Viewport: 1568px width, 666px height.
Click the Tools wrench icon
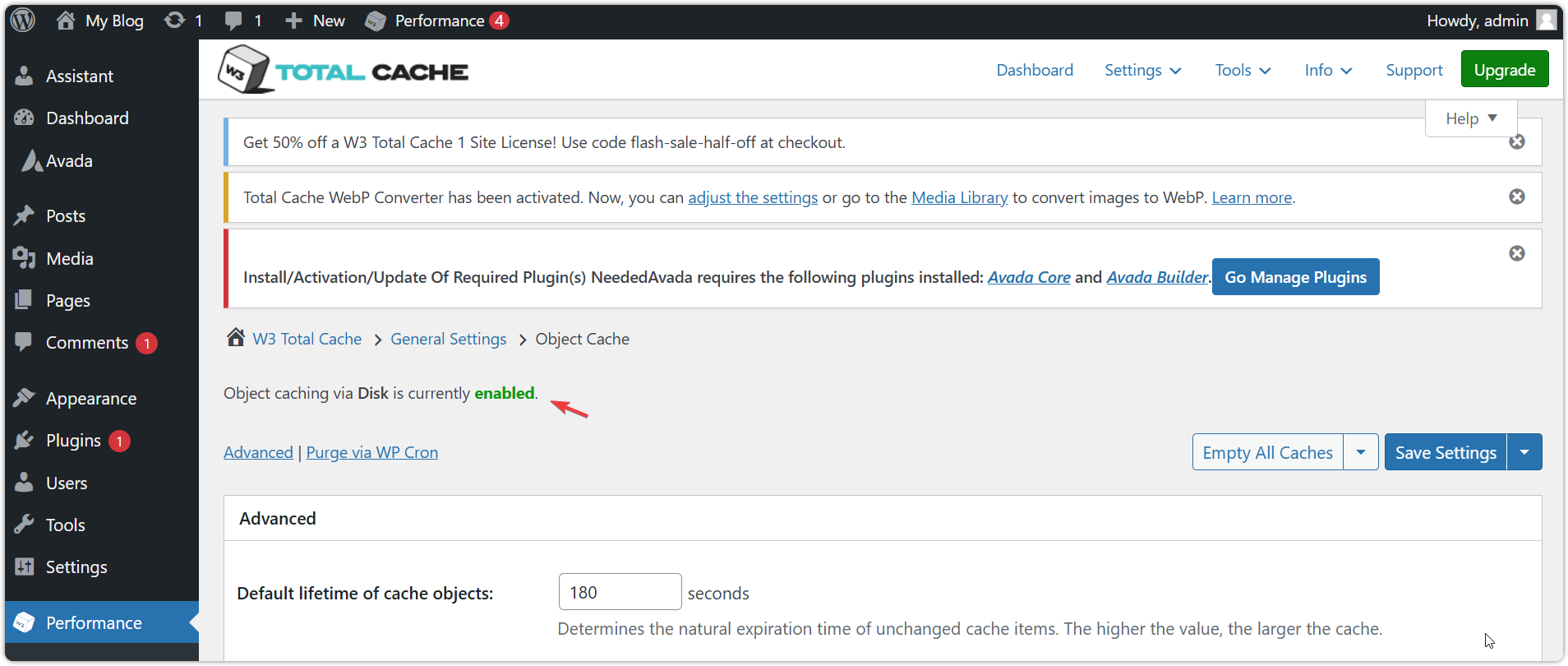pyautogui.click(x=25, y=525)
